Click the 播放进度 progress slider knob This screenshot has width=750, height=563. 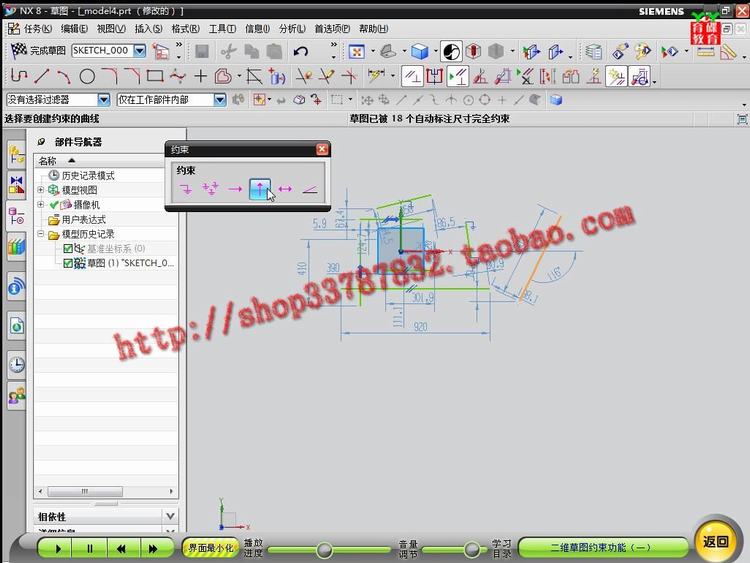click(x=324, y=550)
